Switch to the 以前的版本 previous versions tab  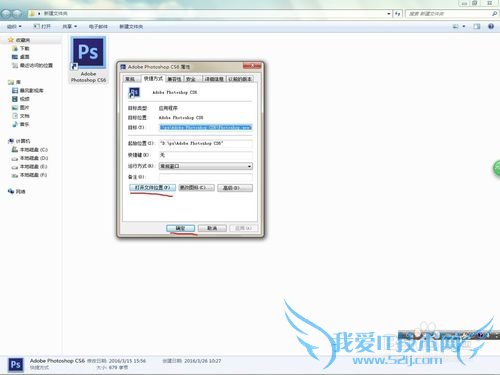[x=240, y=79]
